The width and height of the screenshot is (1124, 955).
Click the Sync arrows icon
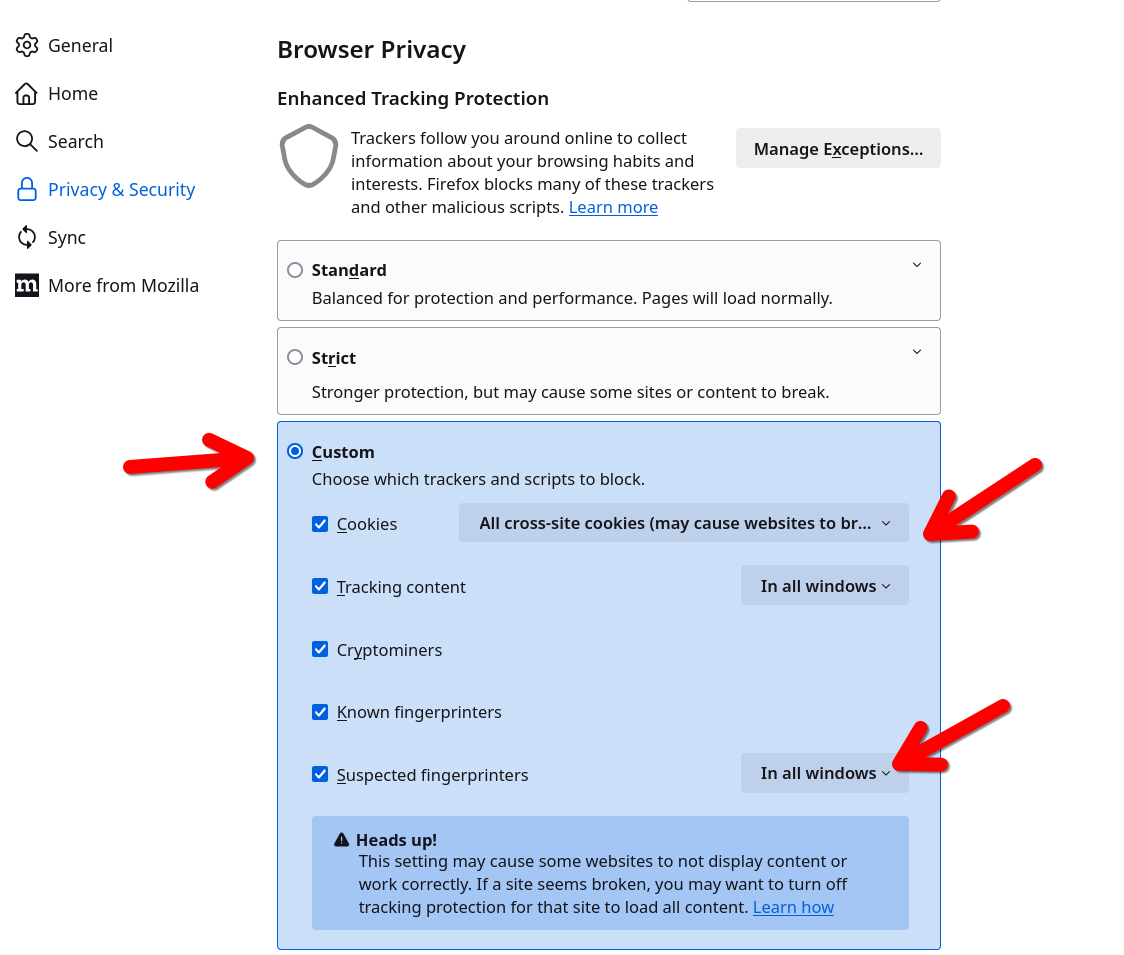click(27, 237)
